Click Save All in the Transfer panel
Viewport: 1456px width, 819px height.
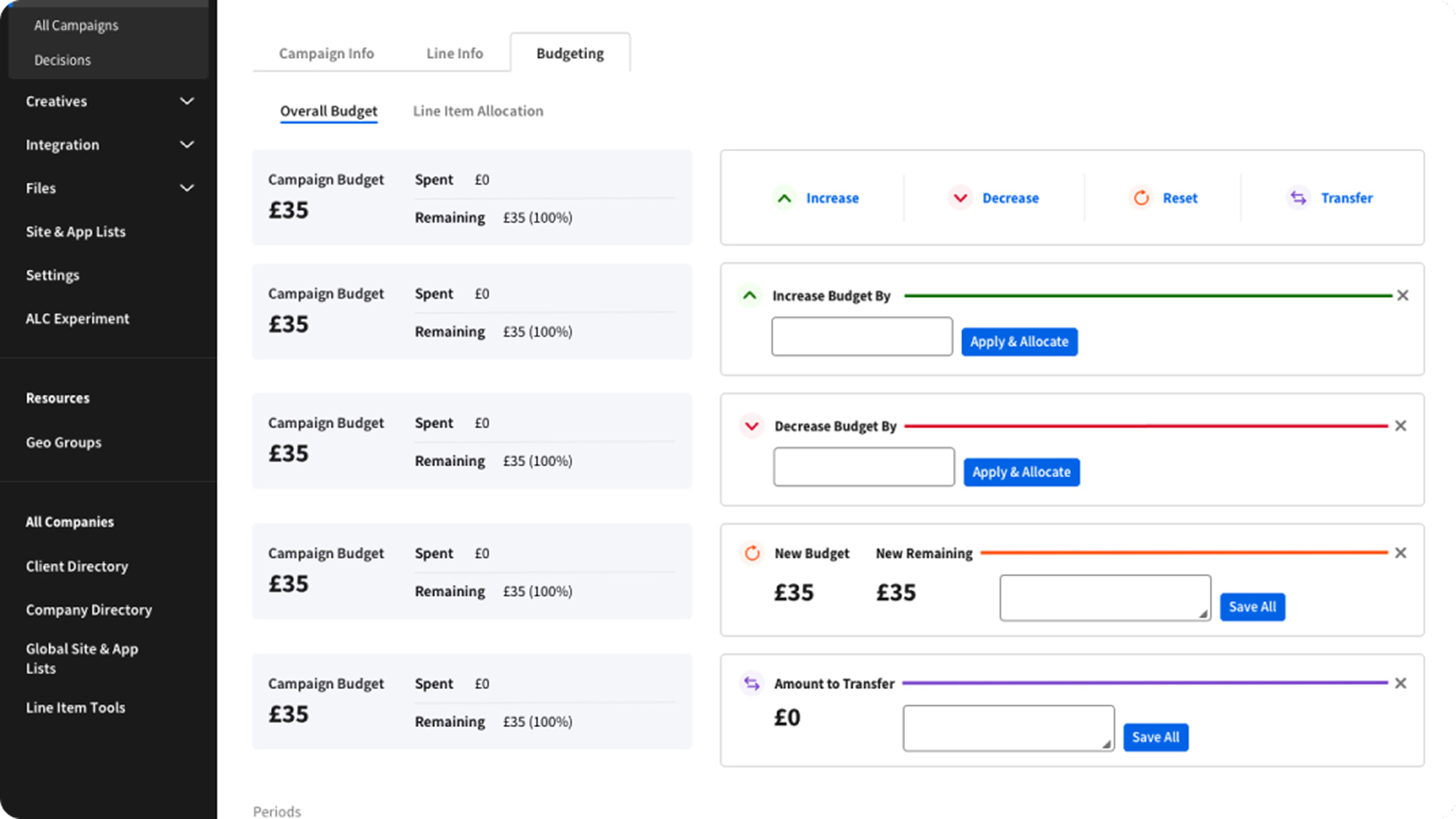click(1155, 738)
